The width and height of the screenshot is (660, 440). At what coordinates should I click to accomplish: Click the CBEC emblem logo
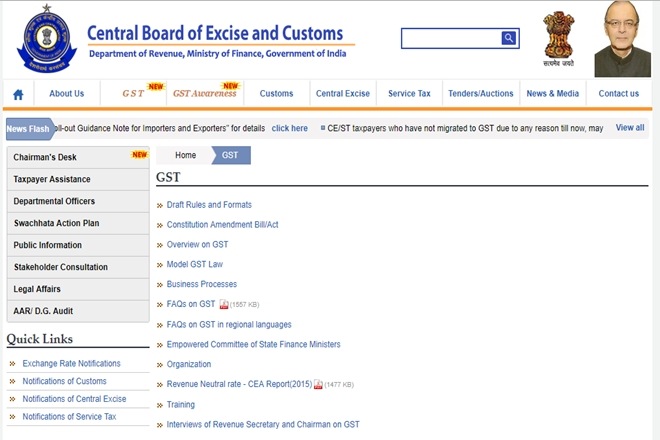(42, 40)
